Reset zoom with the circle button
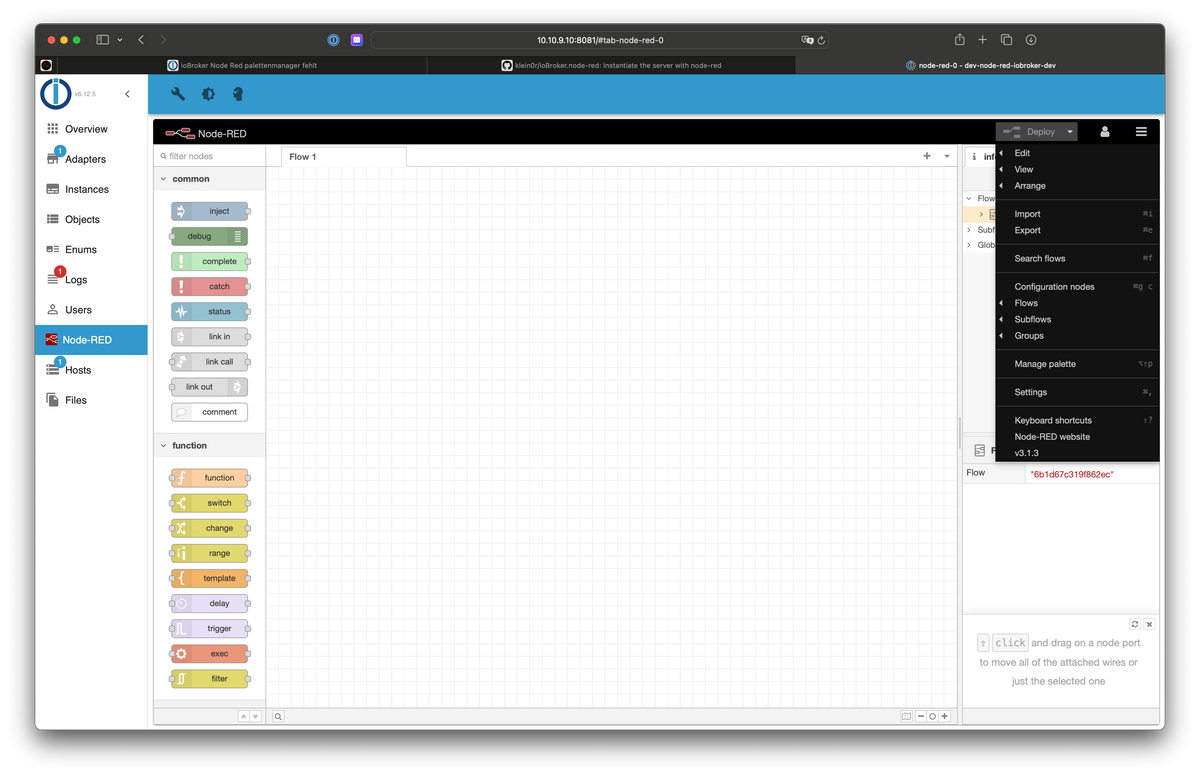 pos(932,716)
